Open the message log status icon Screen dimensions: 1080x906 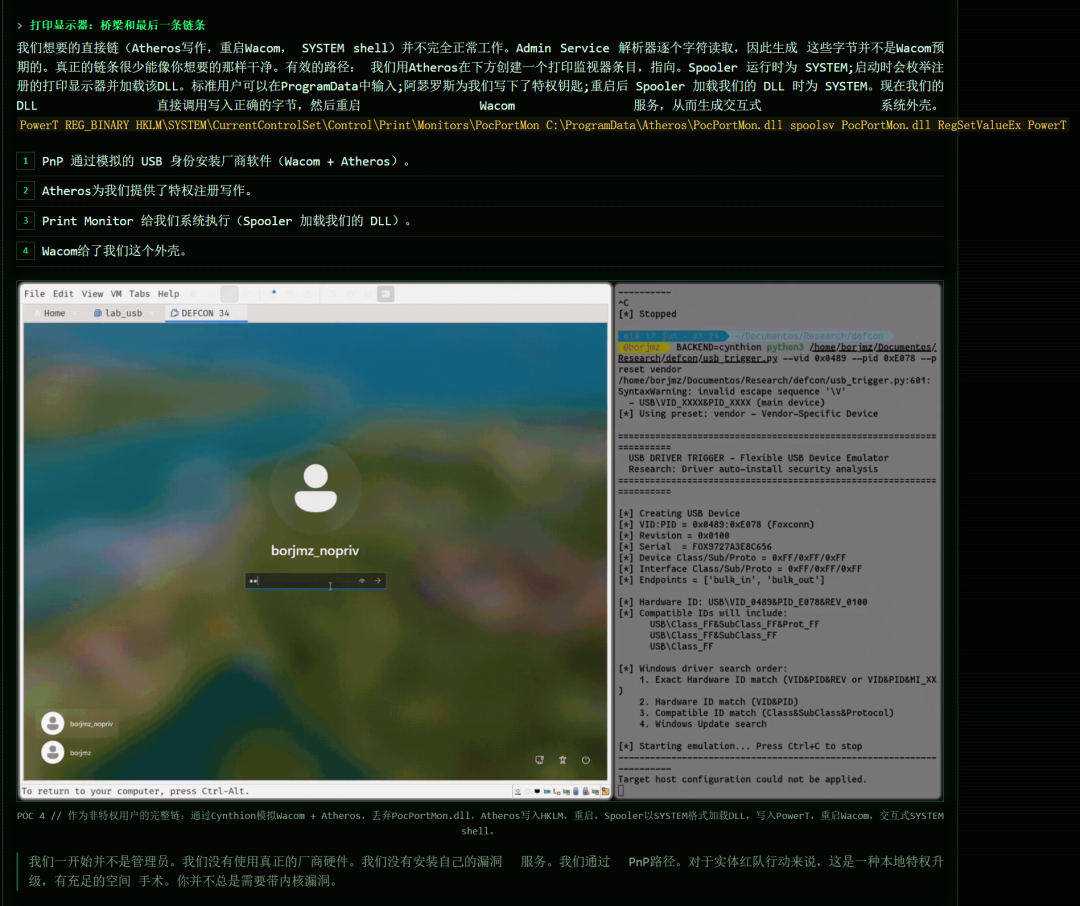pyautogui.click(x=605, y=792)
